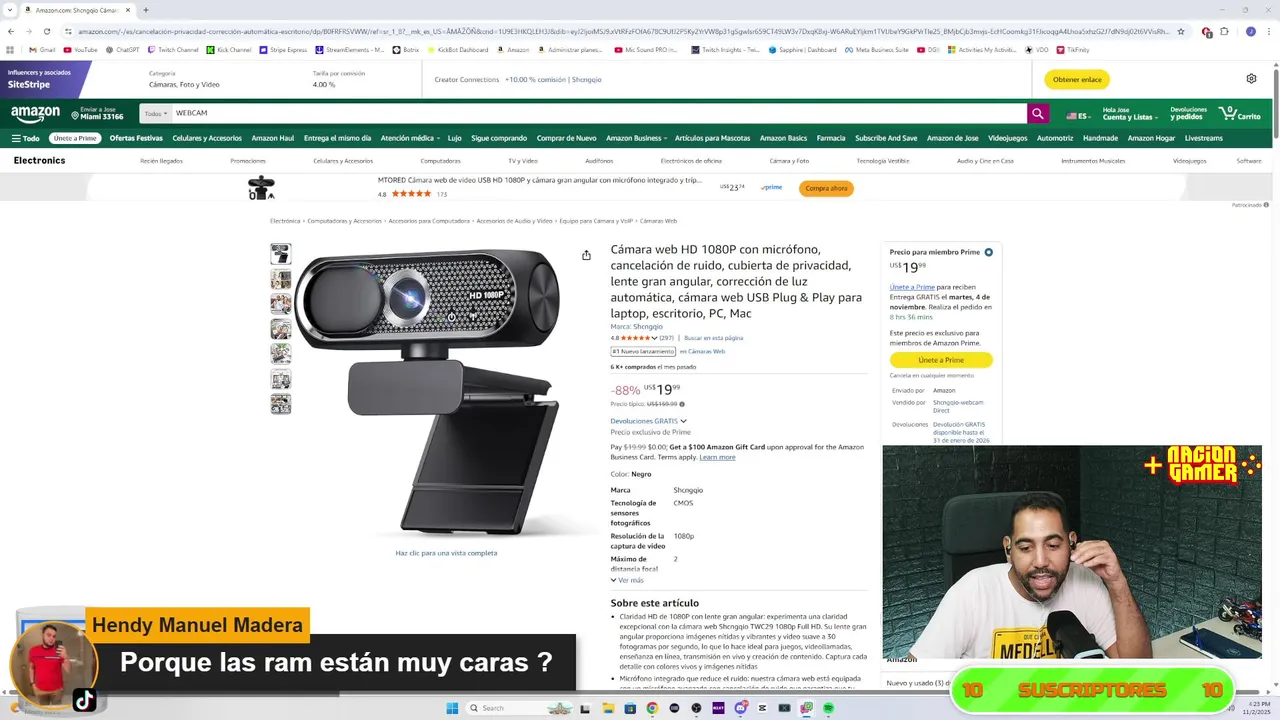Screen dimensions: 1280x720
Task: Open the Todo hamburger menu
Action: 25,138
